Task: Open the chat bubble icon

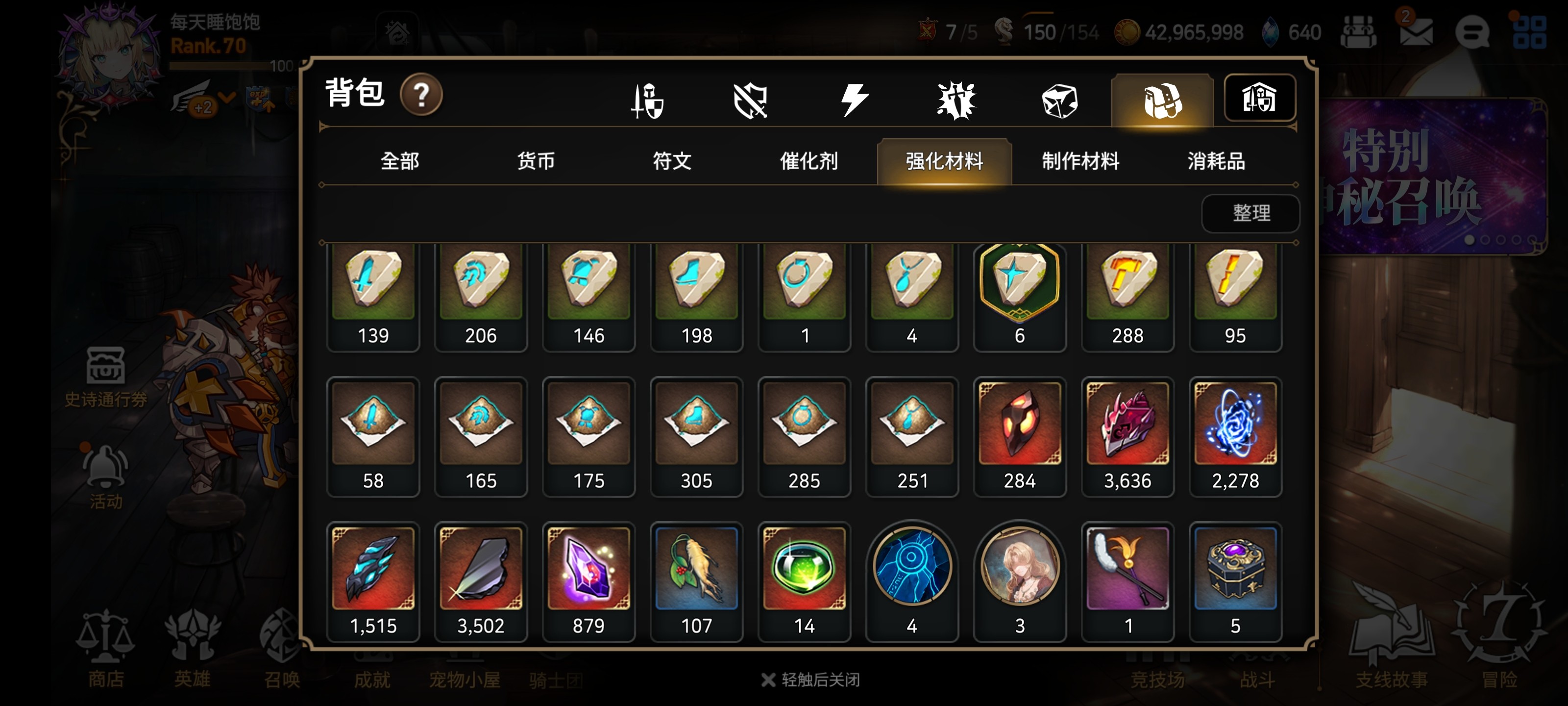Action: click(1472, 32)
